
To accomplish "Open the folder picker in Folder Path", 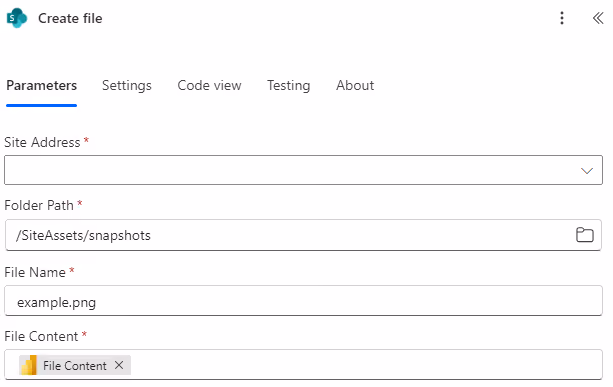I will pyautogui.click(x=584, y=235).
